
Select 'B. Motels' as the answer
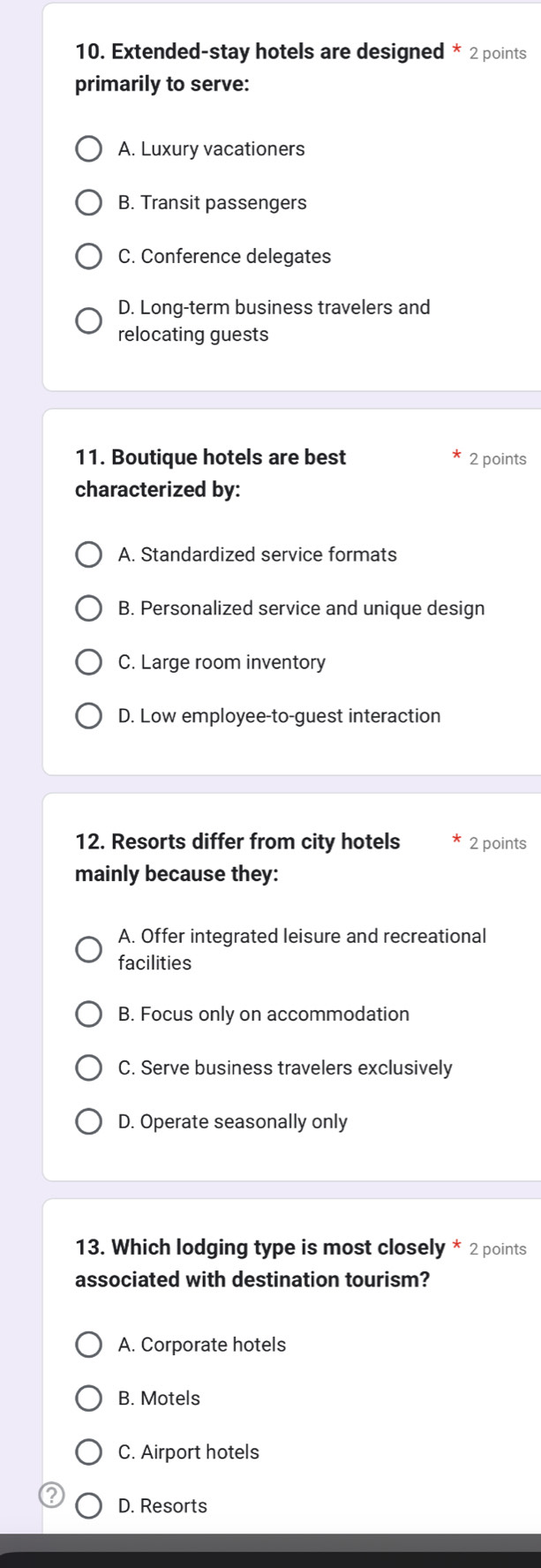(x=88, y=1399)
